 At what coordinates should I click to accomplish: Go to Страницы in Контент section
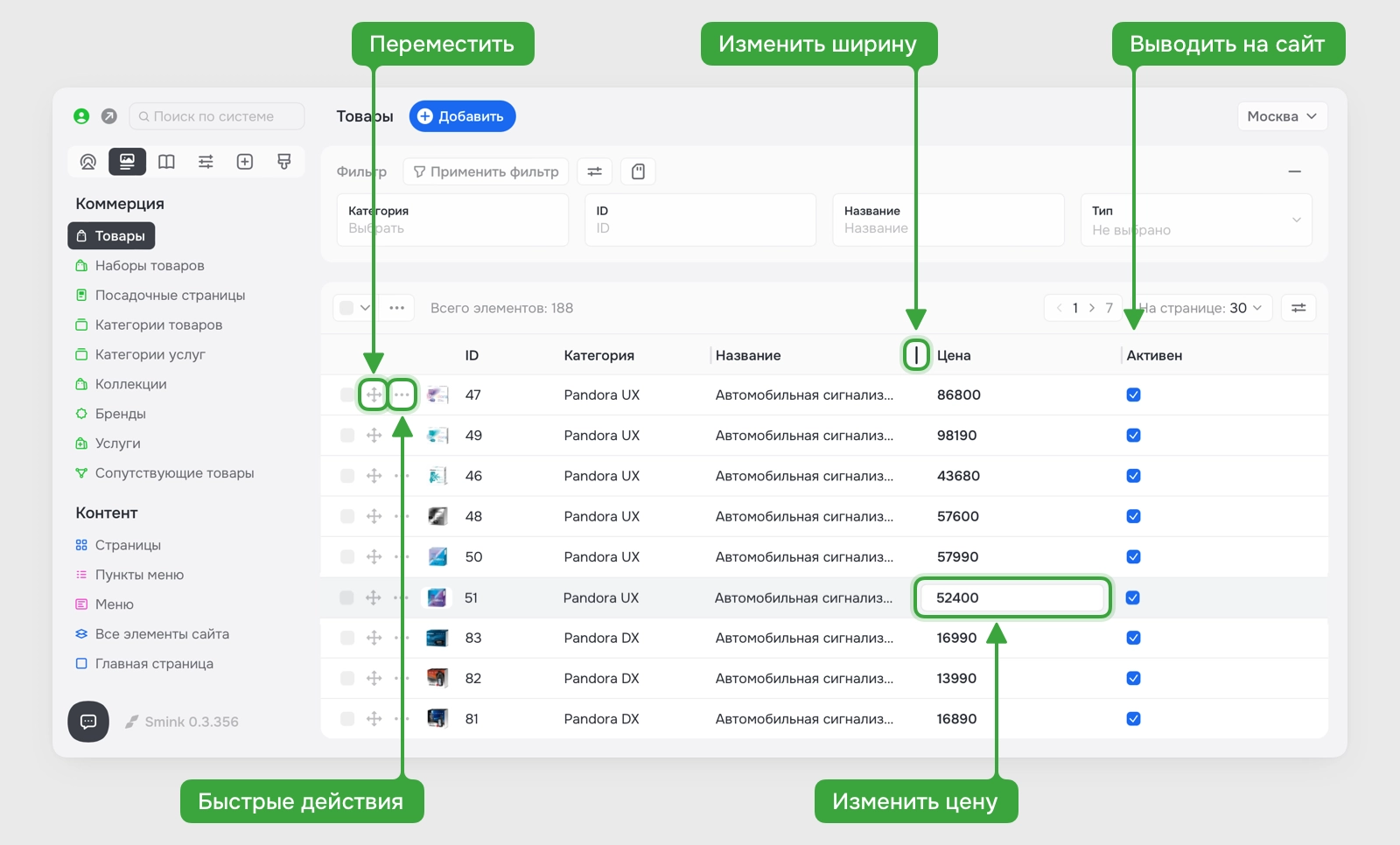pyautogui.click(x=128, y=545)
